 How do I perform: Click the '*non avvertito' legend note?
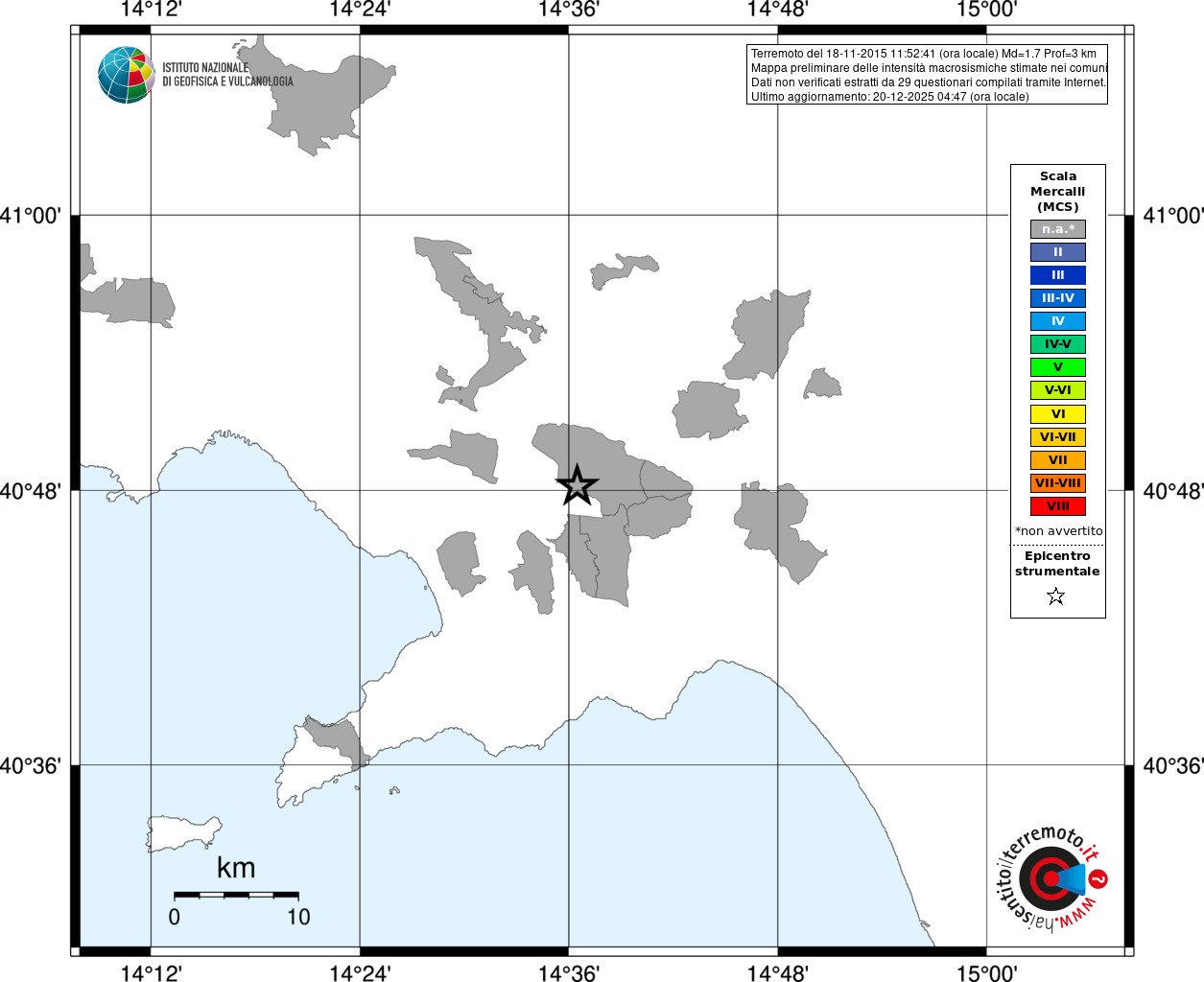coord(1059,530)
